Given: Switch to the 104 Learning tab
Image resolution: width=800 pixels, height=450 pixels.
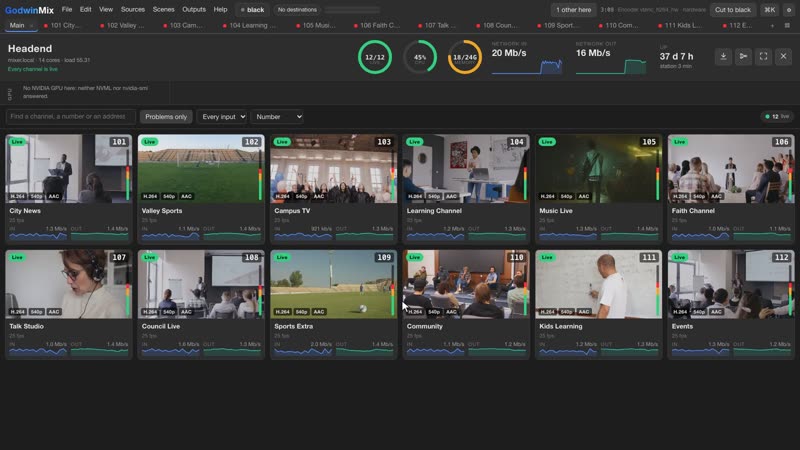Looking at the screenshot, I should (x=250, y=26).
